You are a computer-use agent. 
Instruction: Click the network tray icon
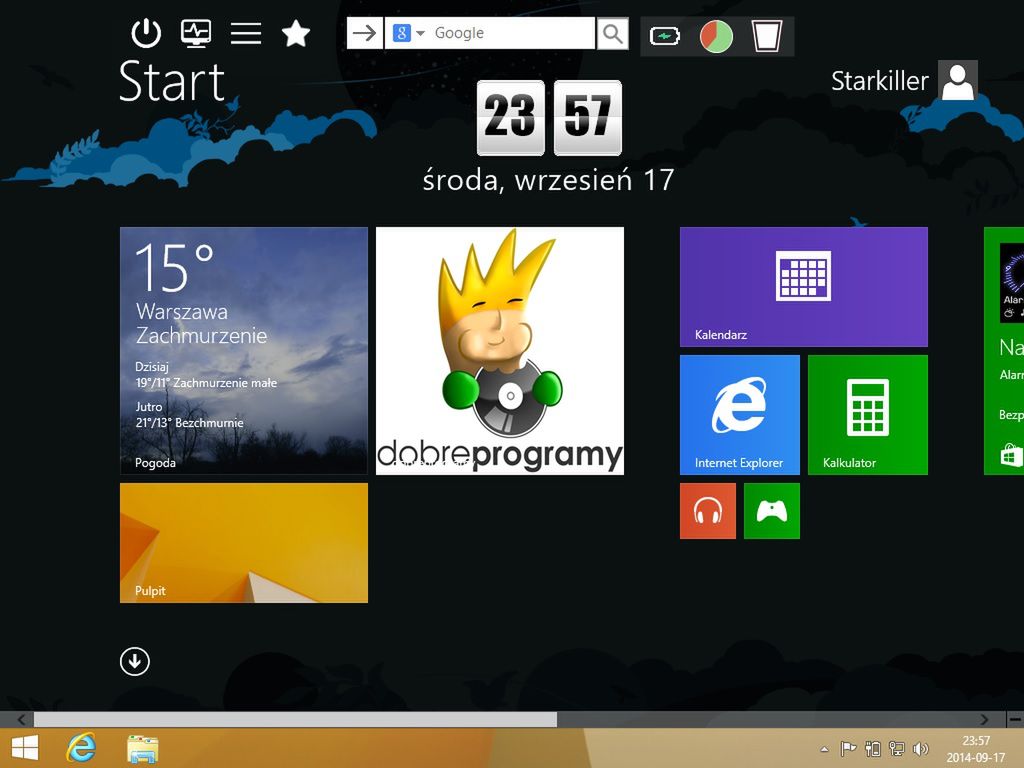point(897,749)
